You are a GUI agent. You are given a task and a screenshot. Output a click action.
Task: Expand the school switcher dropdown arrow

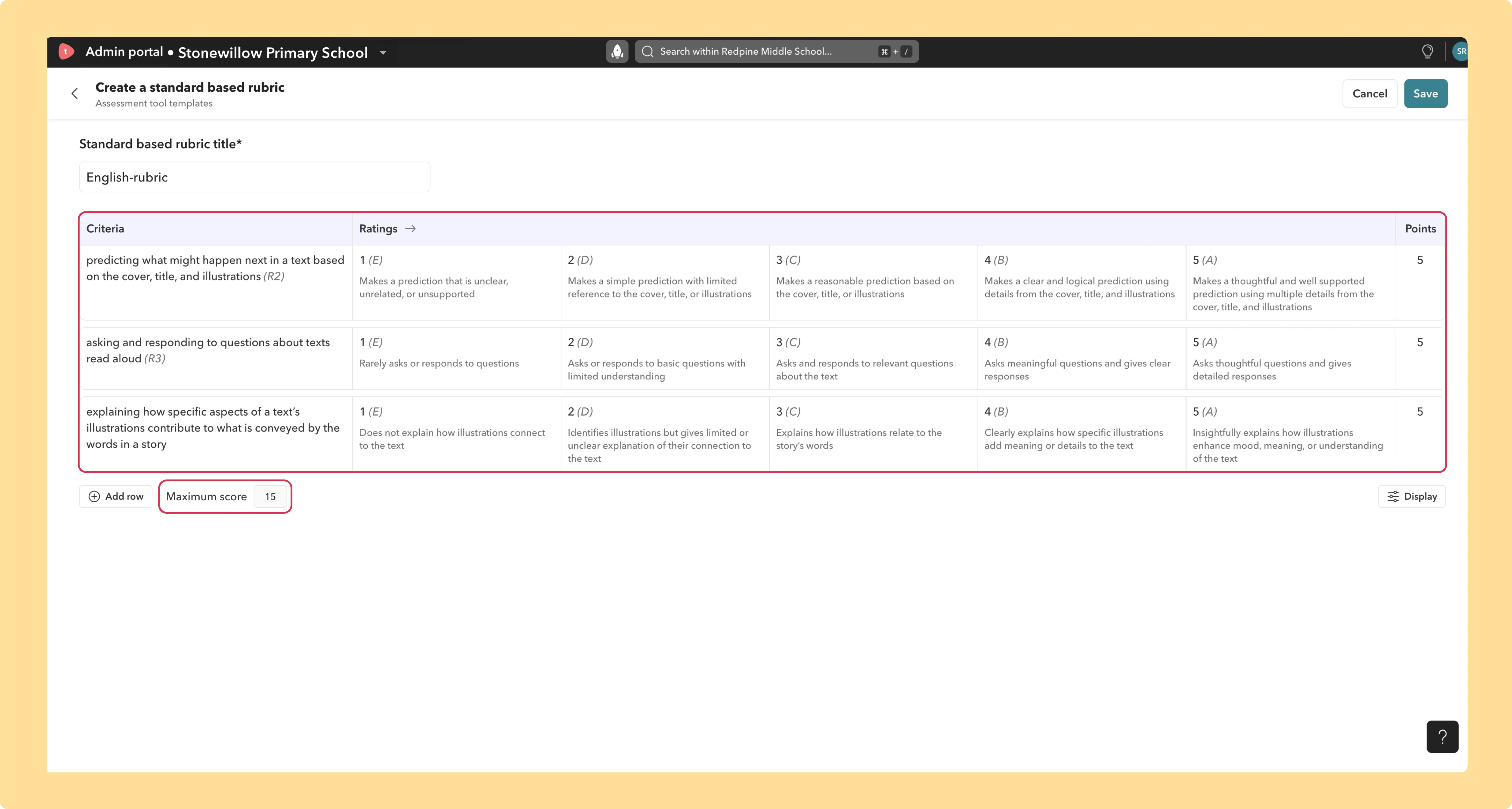click(x=383, y=52)
